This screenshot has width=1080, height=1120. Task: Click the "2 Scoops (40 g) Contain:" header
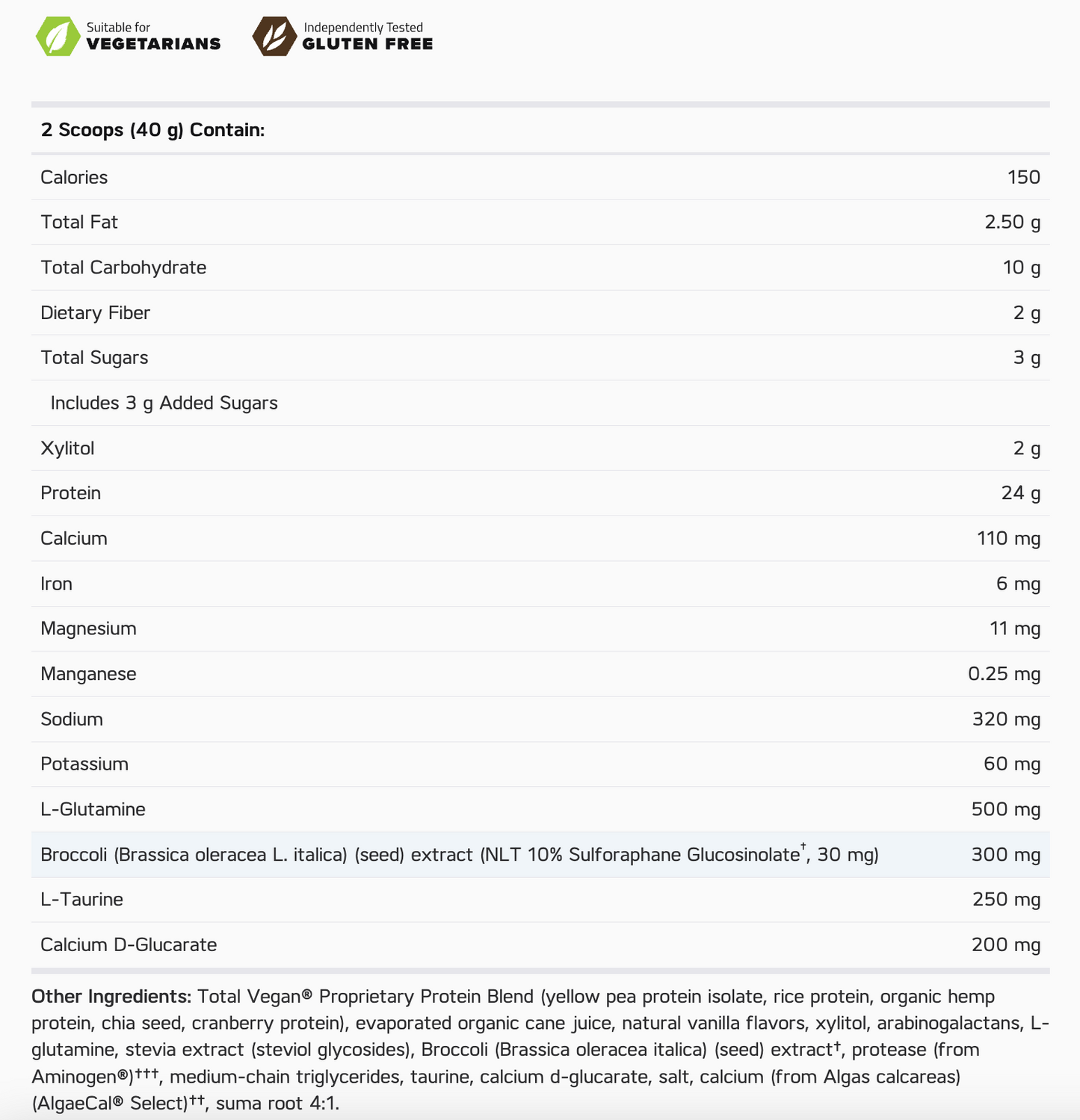[x=152, y=130]
